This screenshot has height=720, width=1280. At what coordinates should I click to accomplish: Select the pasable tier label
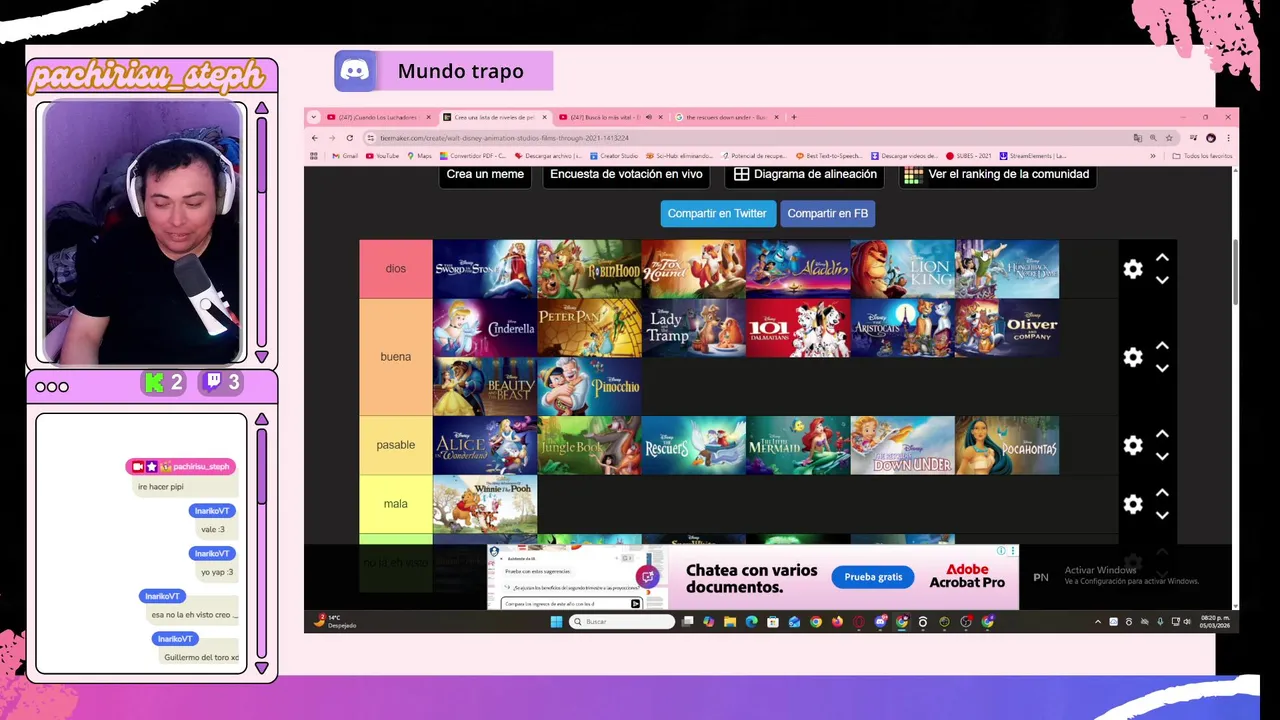(x=396, y=445)
